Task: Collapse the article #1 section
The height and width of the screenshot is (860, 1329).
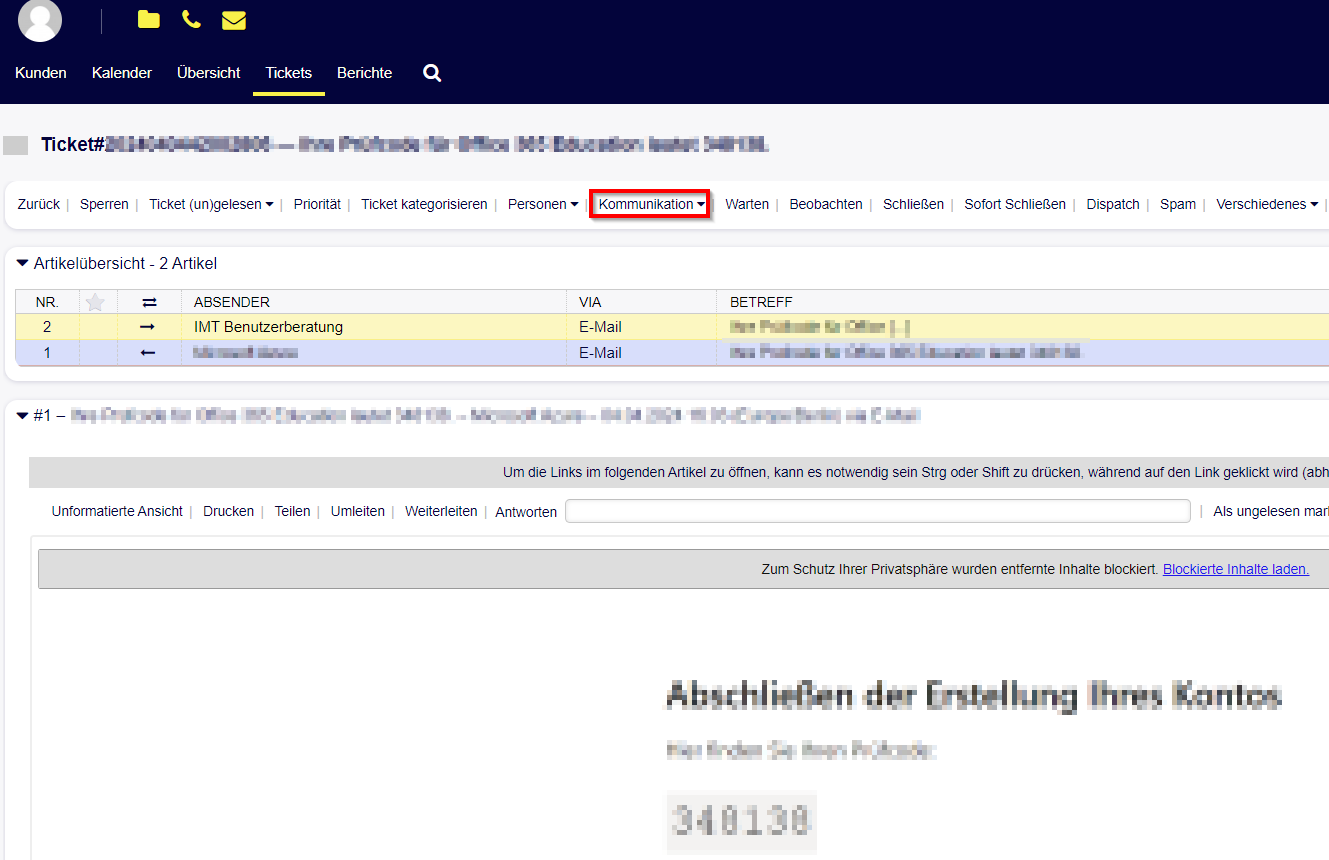Action: 23,415
